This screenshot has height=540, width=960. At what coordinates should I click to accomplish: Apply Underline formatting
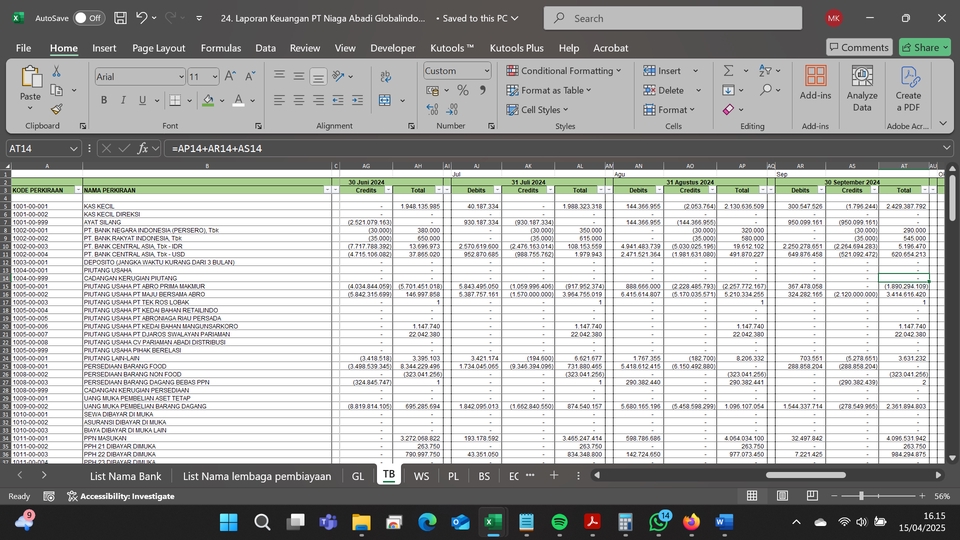[x=142, y=100]
